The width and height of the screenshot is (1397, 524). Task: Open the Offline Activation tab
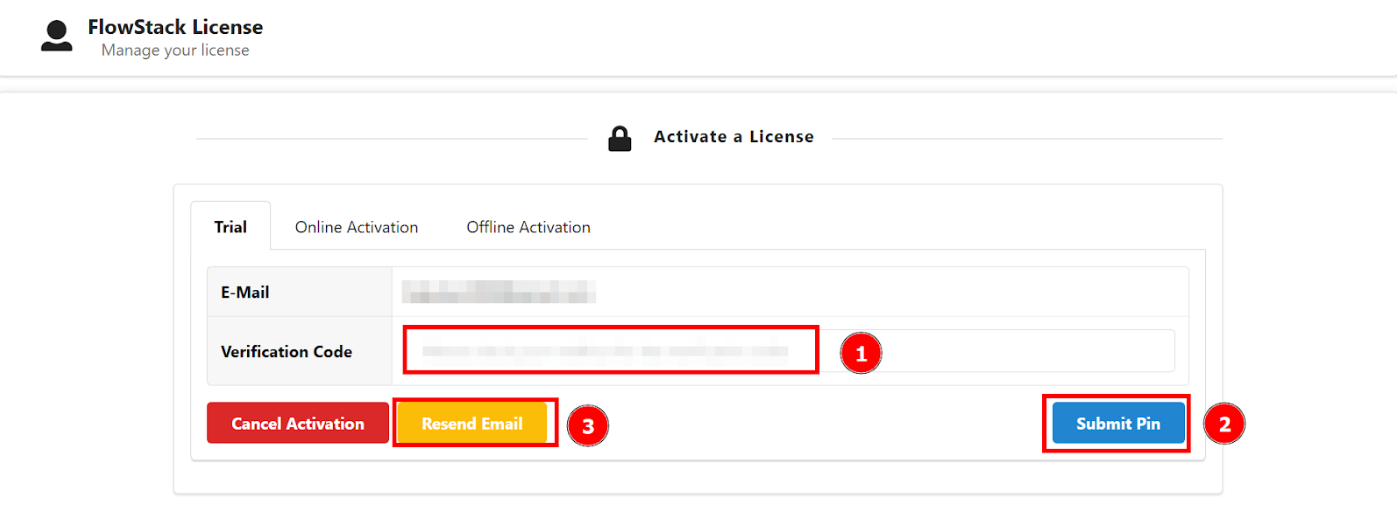(528, 227)
